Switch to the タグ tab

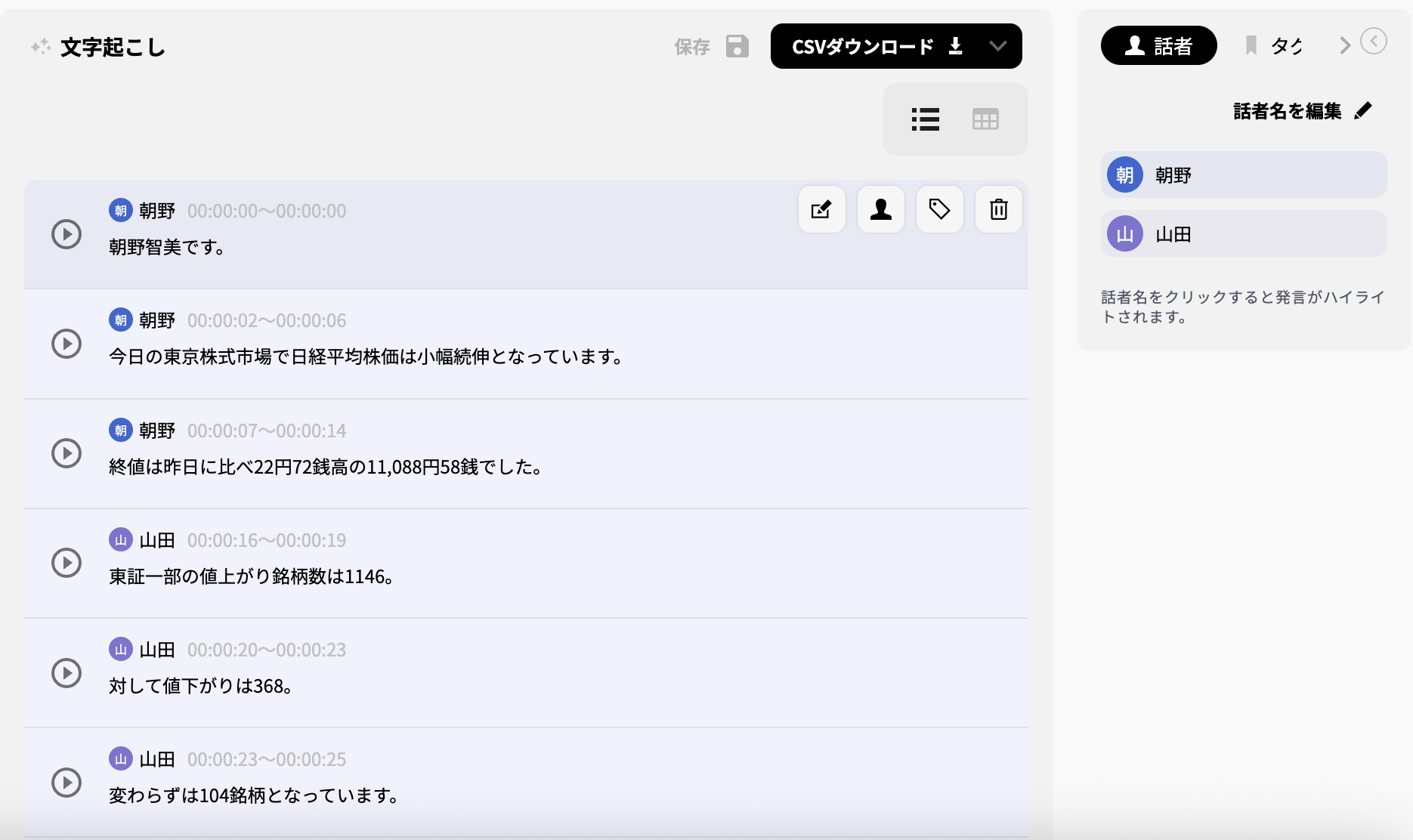tap(1285, 45)
